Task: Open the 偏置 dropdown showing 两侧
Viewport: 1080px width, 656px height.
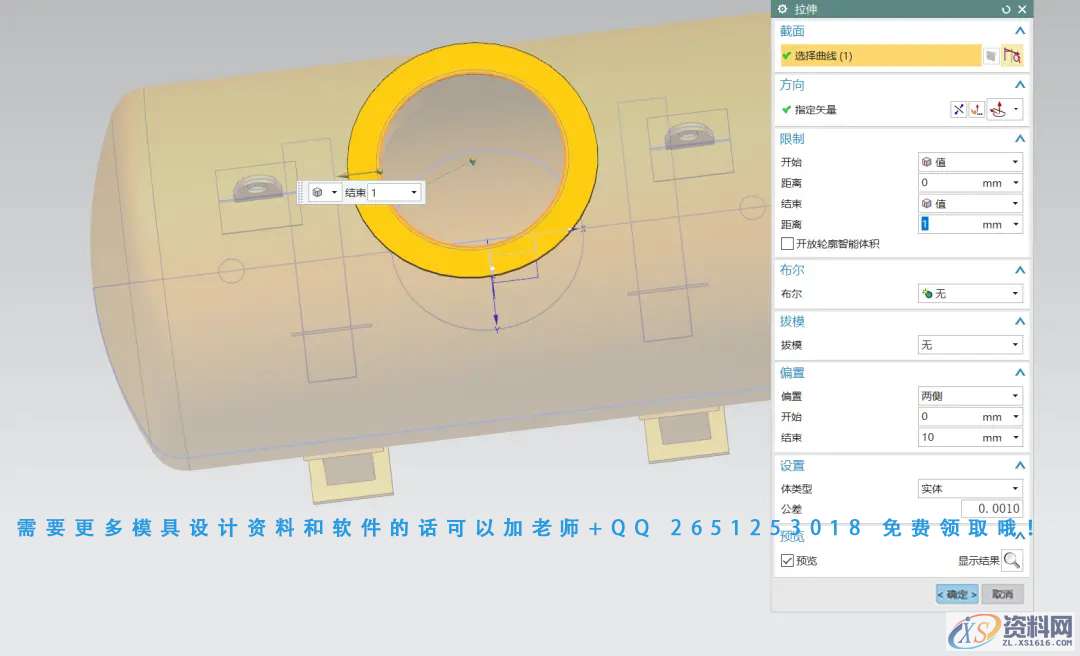Action: [x=969, y=396]
